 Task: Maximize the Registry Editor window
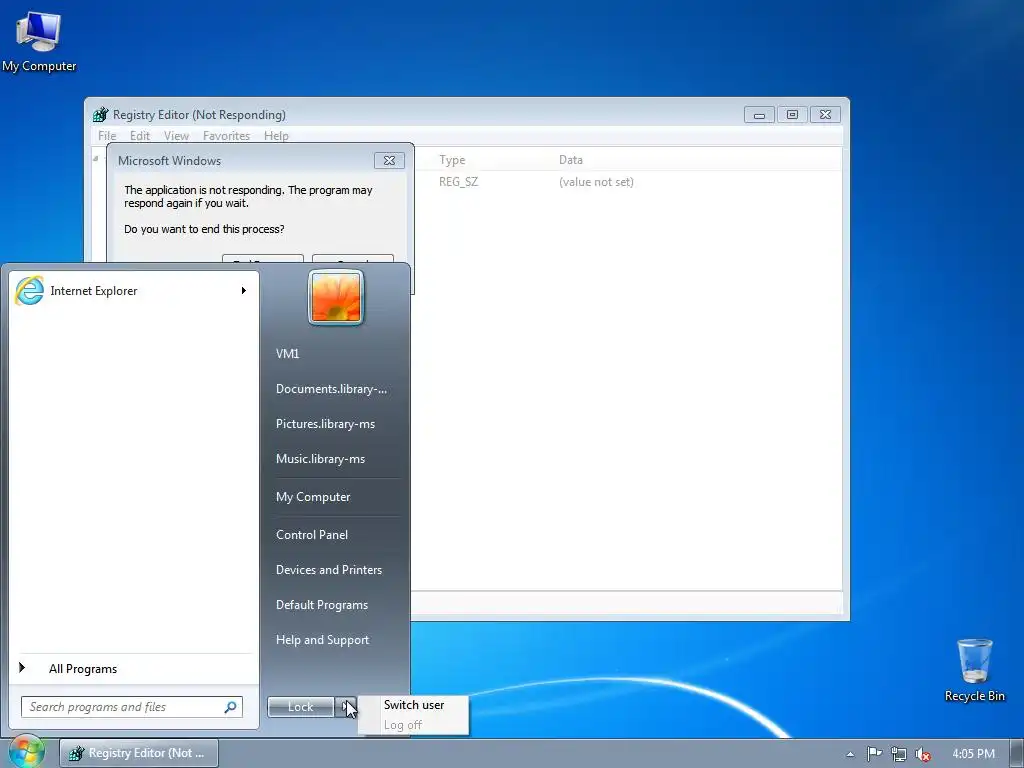(x=792, y=115)
